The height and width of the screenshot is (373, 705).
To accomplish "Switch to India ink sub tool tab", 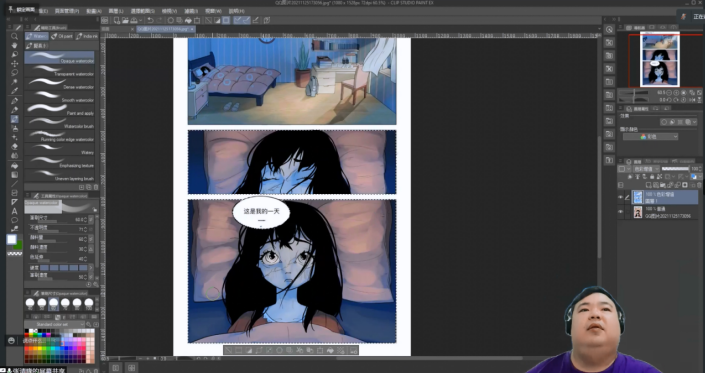I will (x=86, y=36).
